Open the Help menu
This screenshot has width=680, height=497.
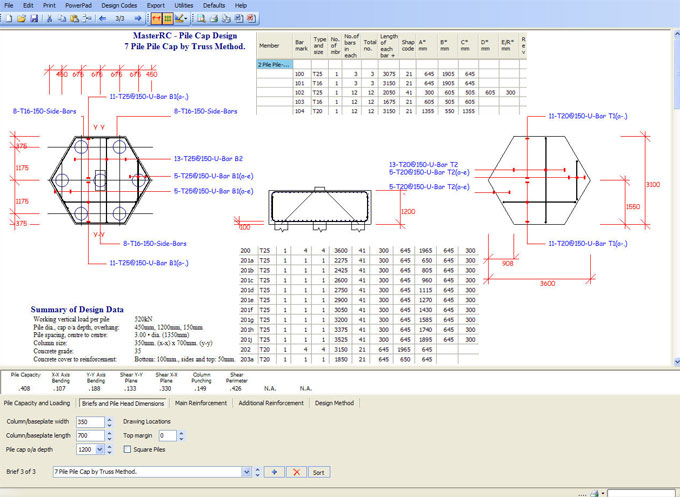coord(241,6)
